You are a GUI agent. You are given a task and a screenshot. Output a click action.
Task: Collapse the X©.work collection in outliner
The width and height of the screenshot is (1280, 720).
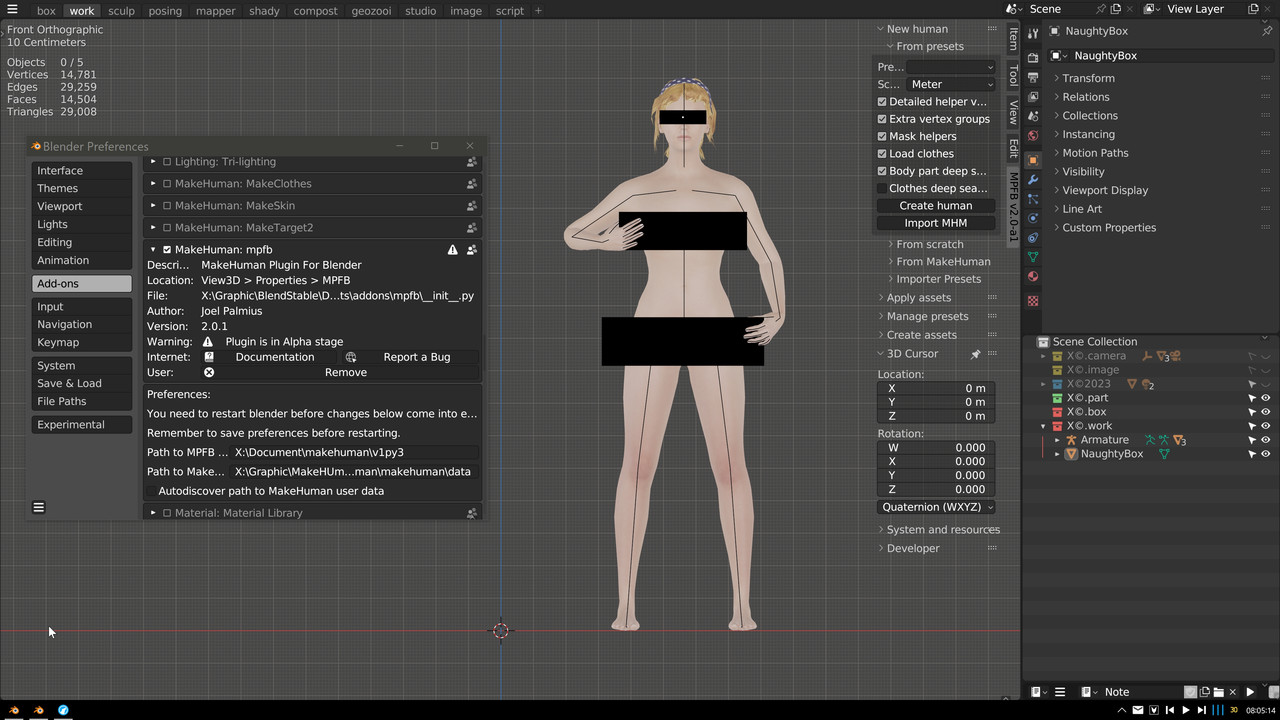(1044, 426)
